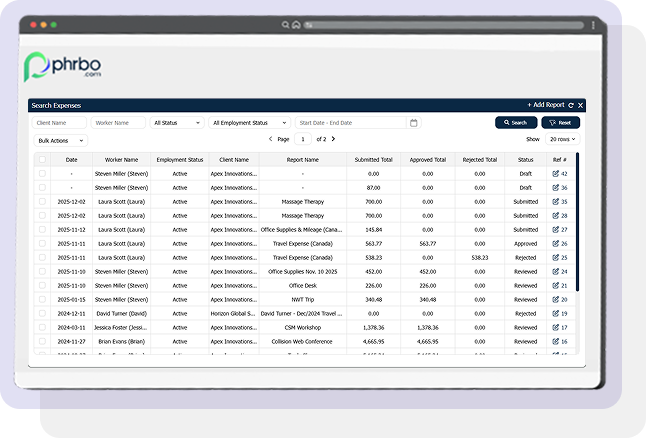Close the Search Expenses panel with X

(x=581, y=105)
